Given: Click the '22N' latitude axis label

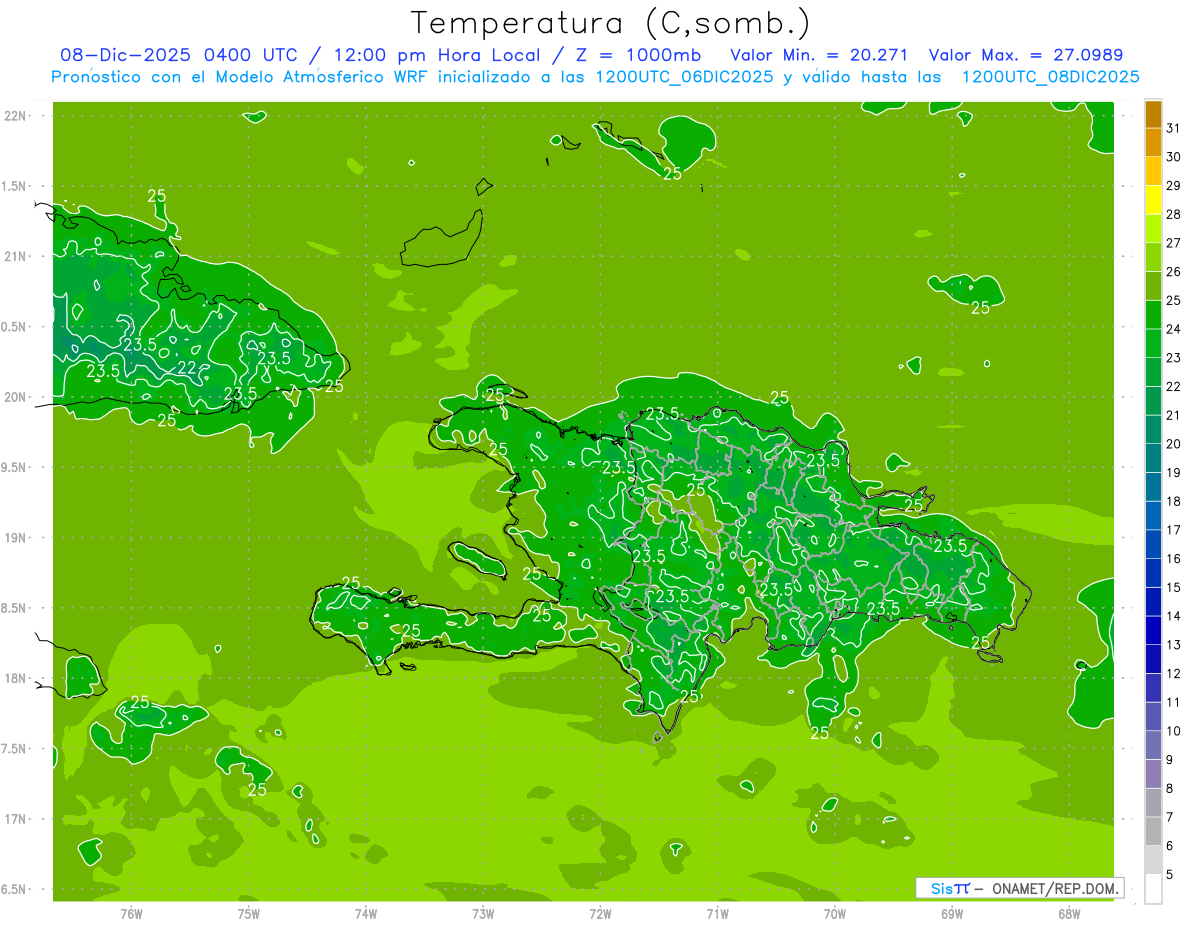Looking at the screenshot, I should [x=16, y=116].
